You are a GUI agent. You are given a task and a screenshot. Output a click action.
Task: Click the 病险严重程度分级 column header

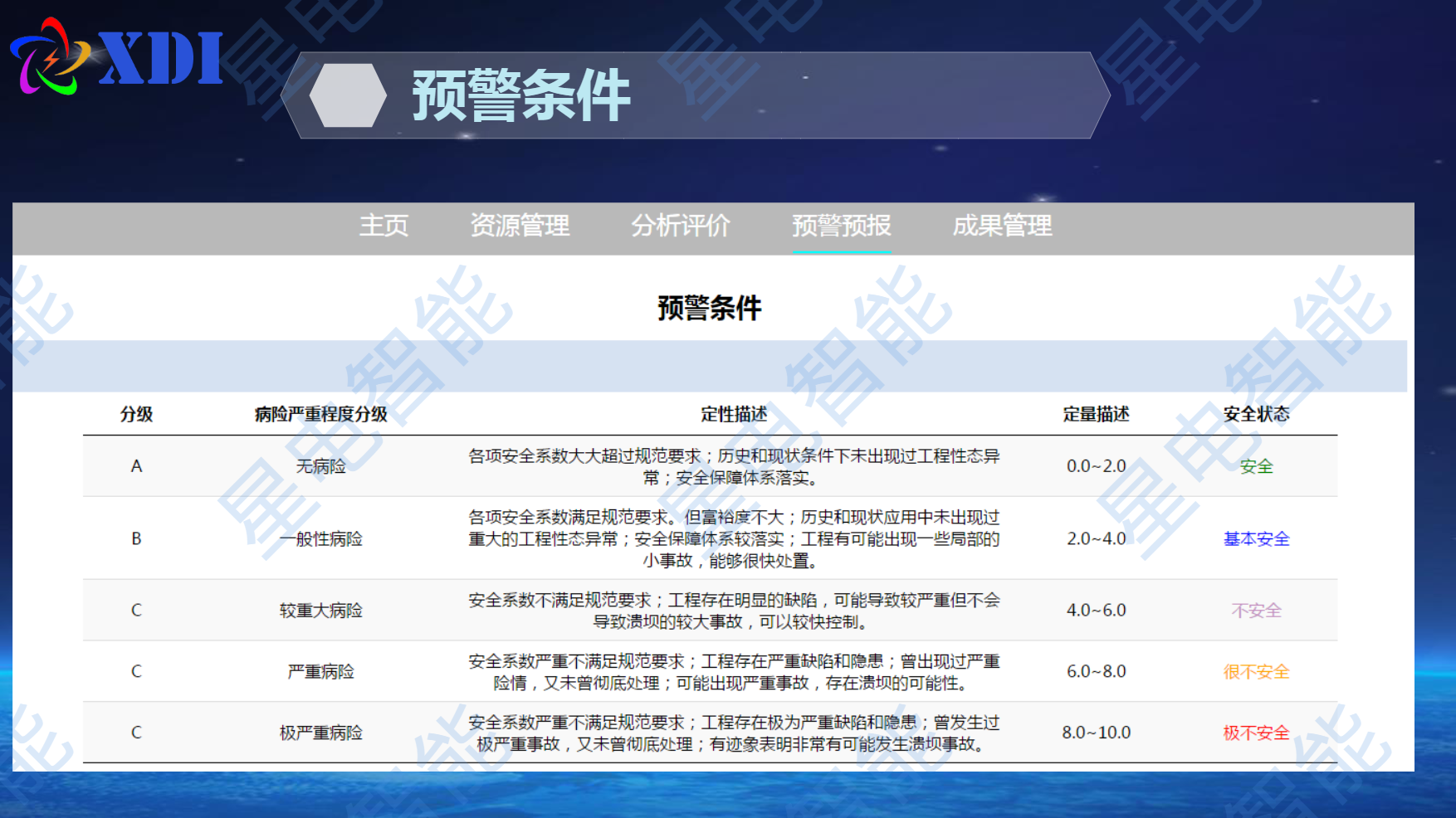321,414
